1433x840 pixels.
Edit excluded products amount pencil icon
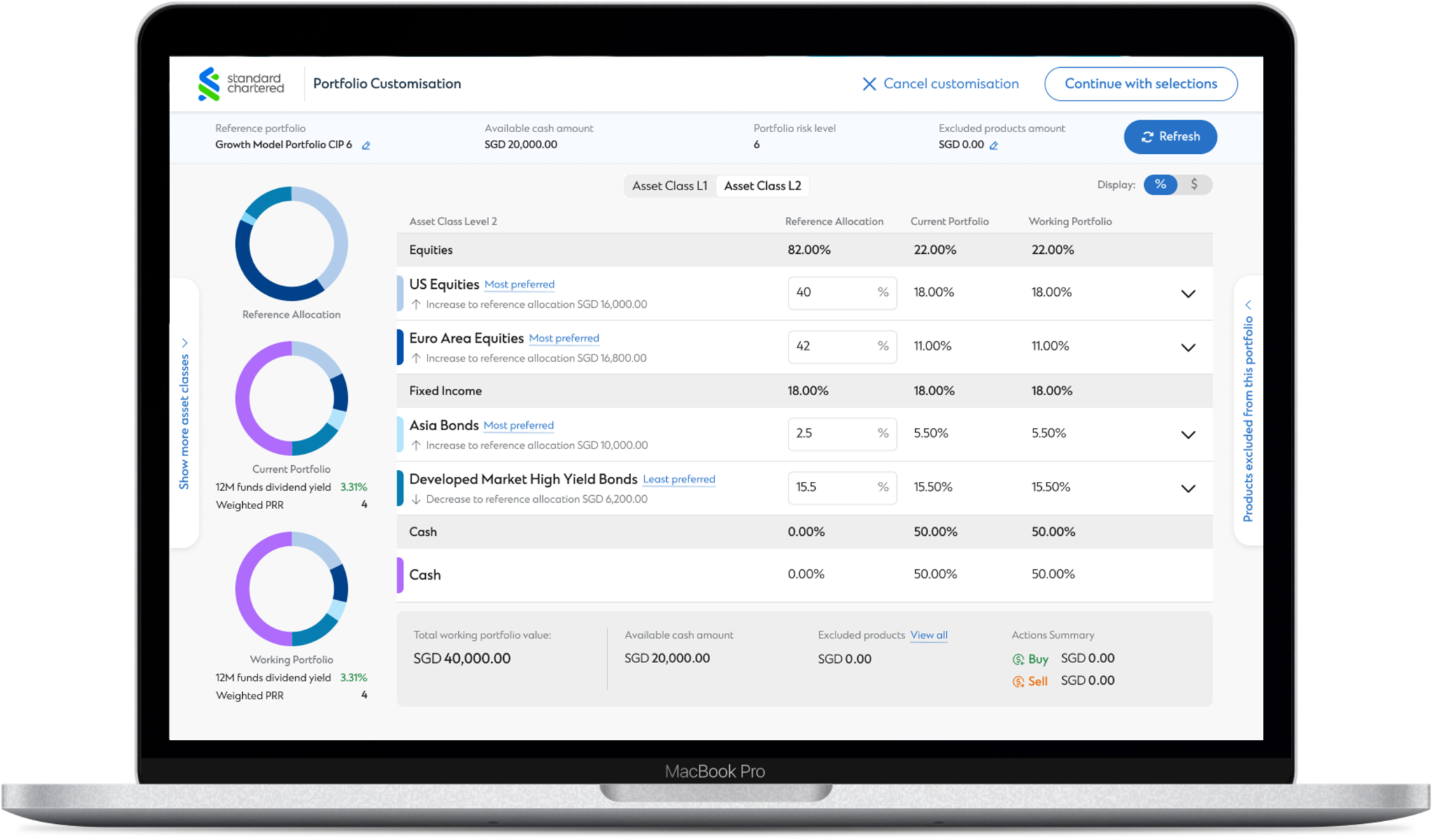pyautogui.click(x=994, y=145)
